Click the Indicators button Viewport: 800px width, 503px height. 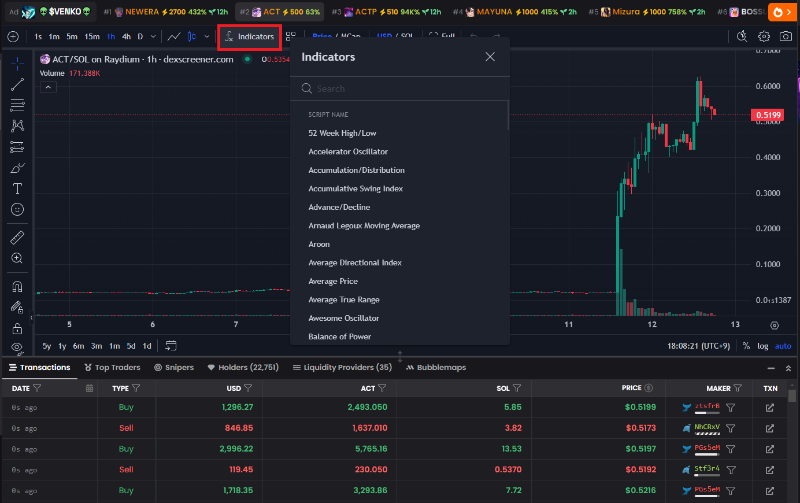point(249,37)
